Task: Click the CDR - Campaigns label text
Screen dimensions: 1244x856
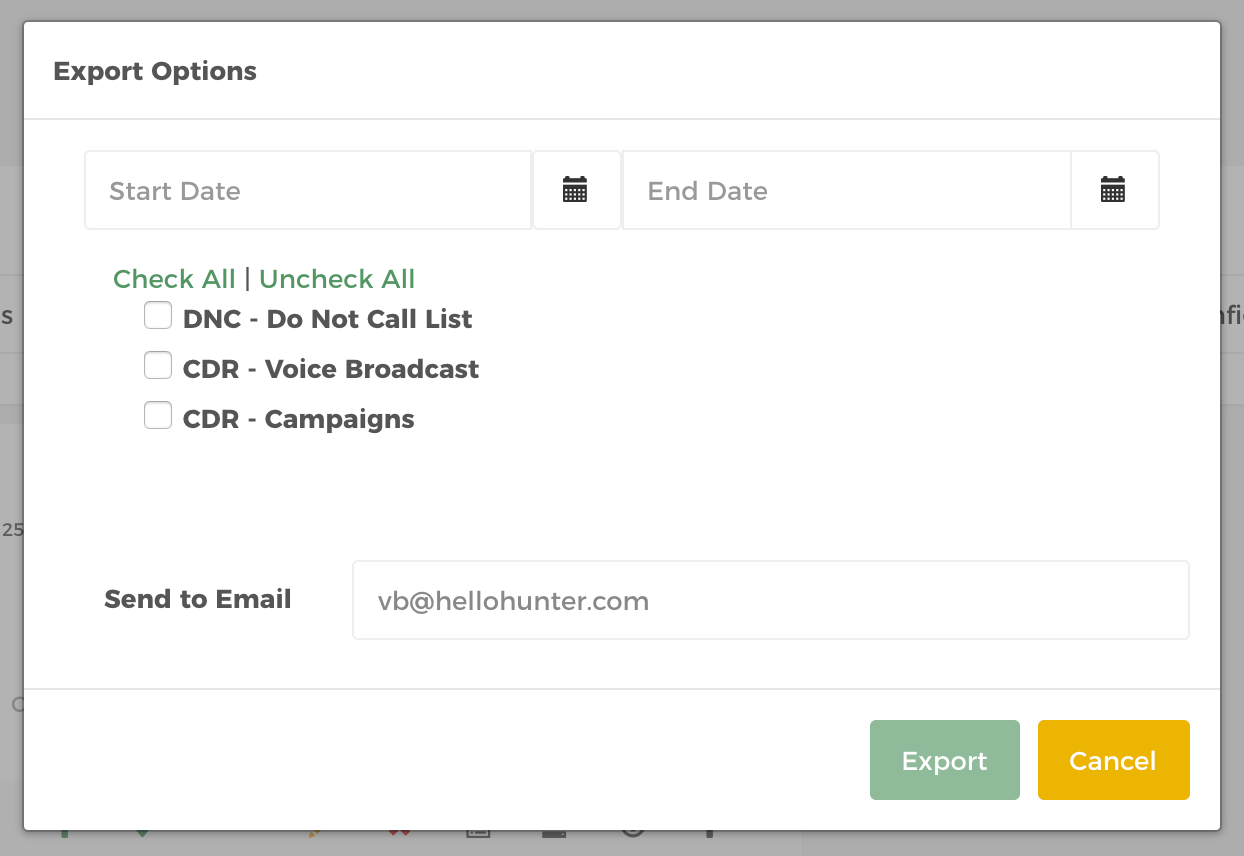Action: pyautogui.click(x=299, y=419)
